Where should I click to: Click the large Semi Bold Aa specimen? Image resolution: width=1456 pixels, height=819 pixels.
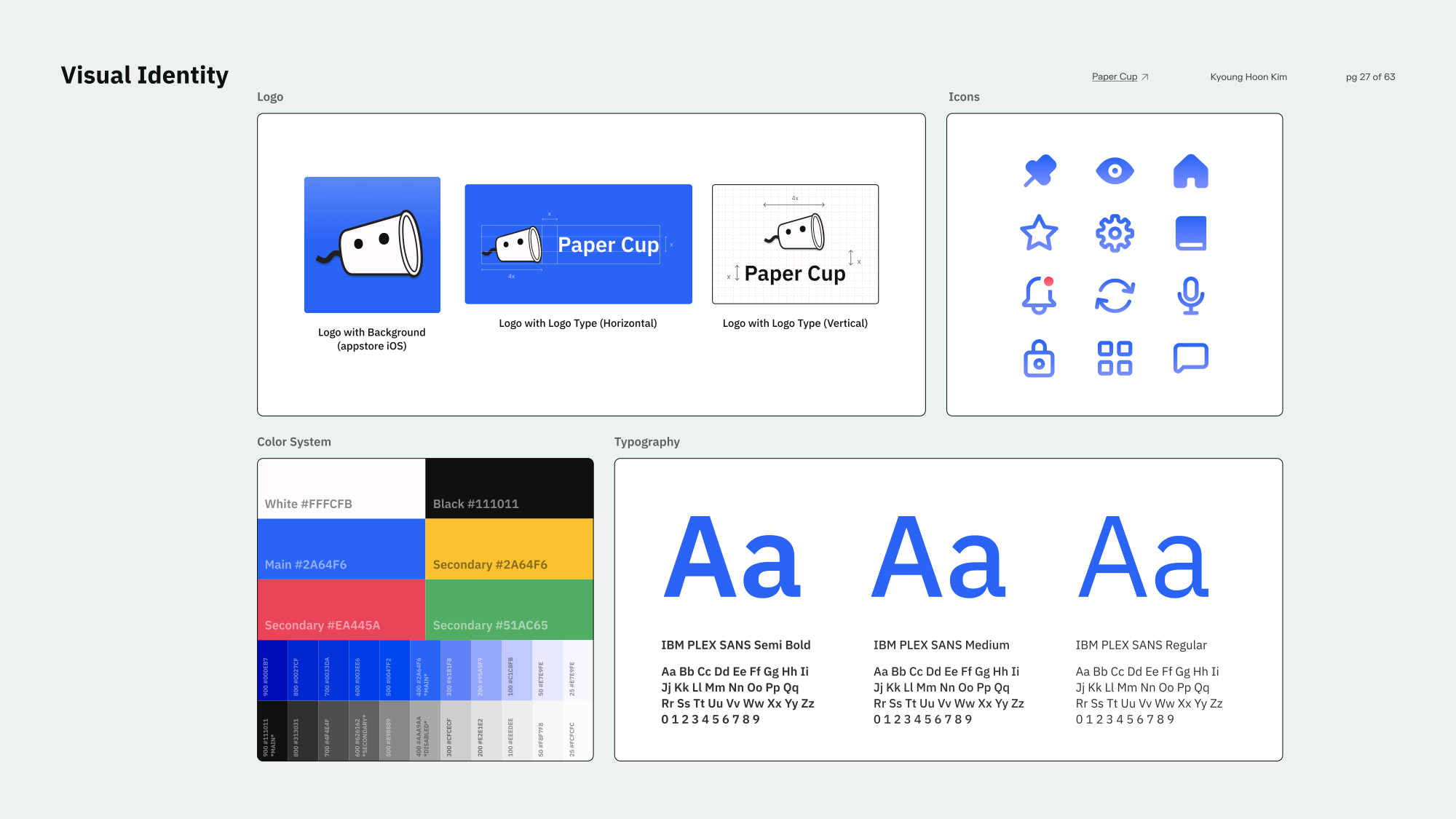click(732, 557)
